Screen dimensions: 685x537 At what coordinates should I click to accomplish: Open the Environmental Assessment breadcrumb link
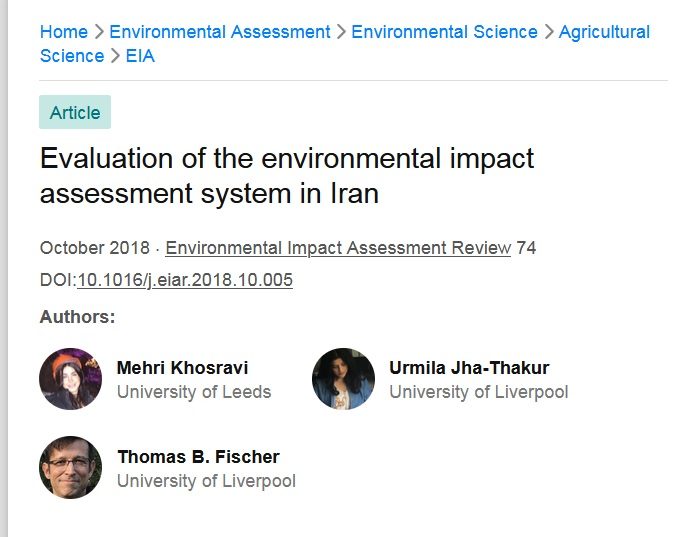coord(220,32)
